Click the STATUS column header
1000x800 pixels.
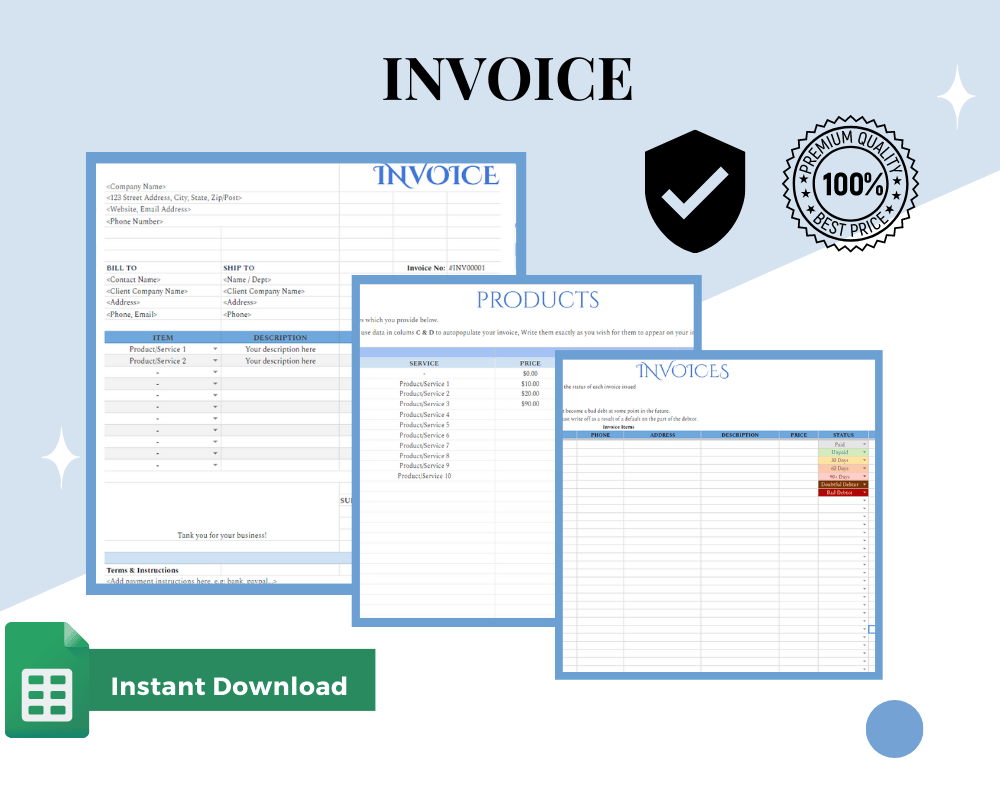843,435
